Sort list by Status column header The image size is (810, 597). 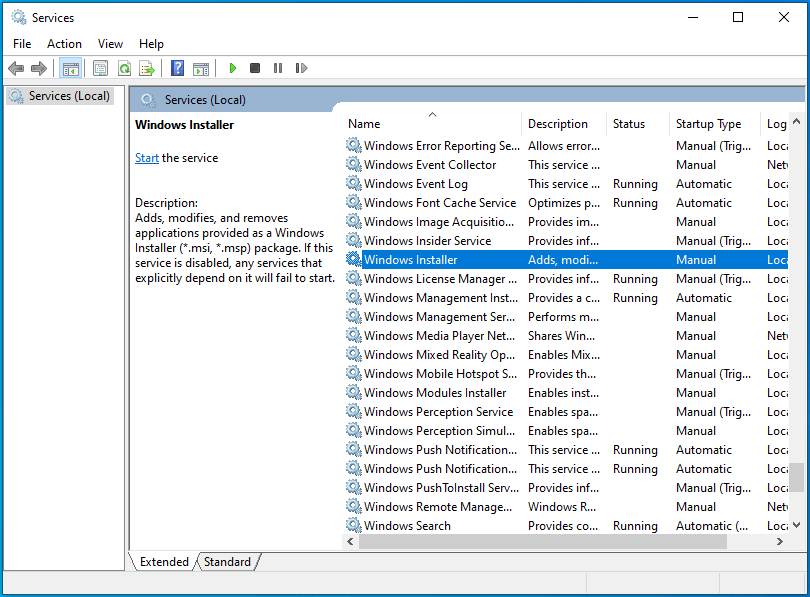pyautogui.click(x=629, y=124)
